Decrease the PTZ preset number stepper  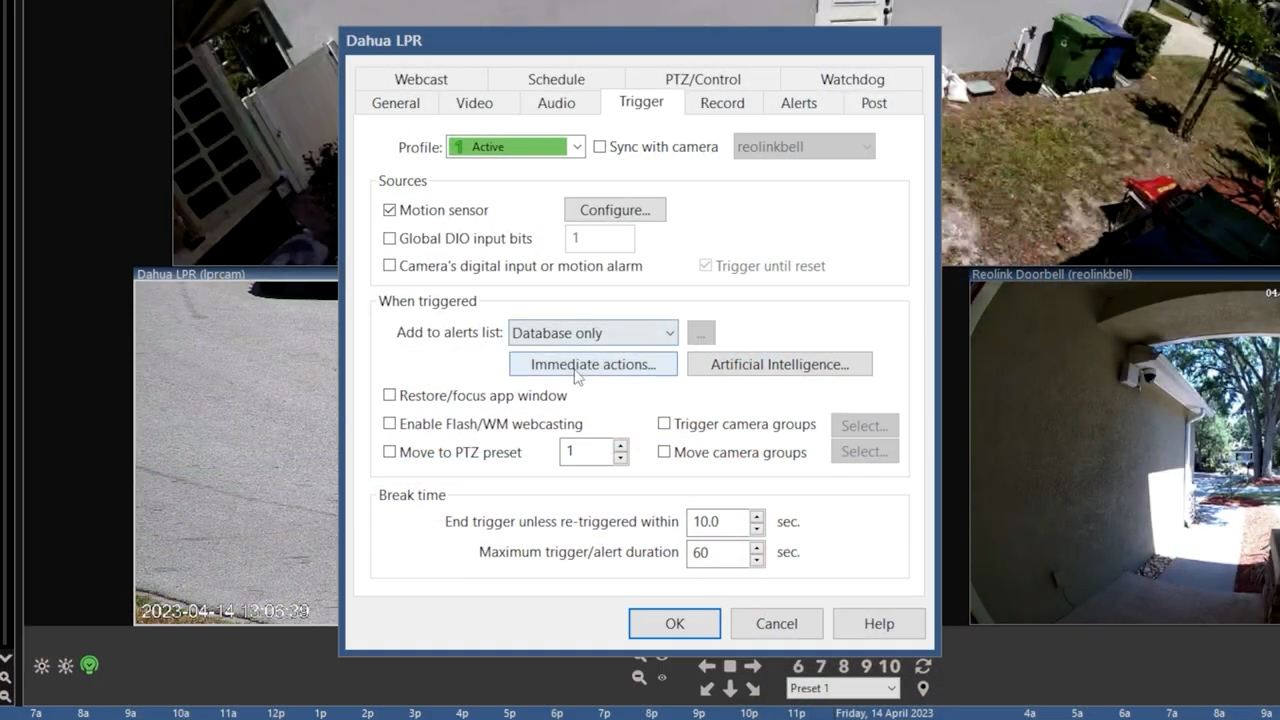(x=620, y=458)
